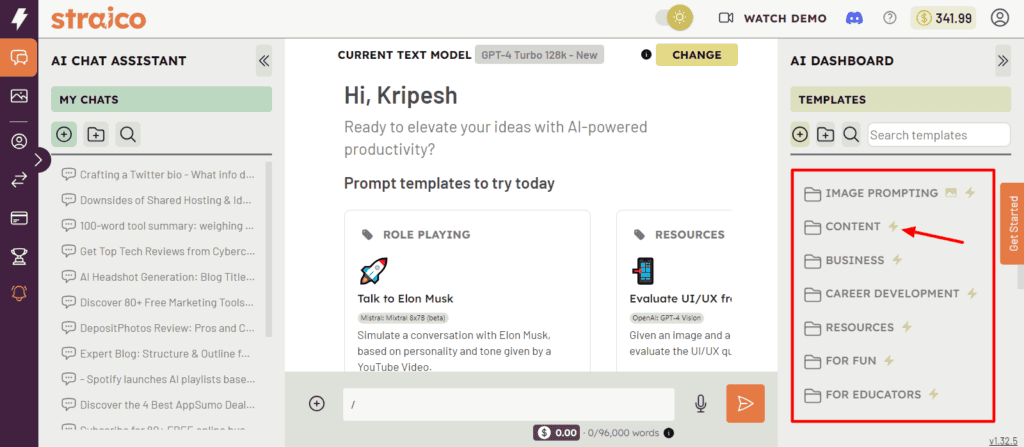
Task: Open the user account profile icon
Action: (x=999, y=18)
